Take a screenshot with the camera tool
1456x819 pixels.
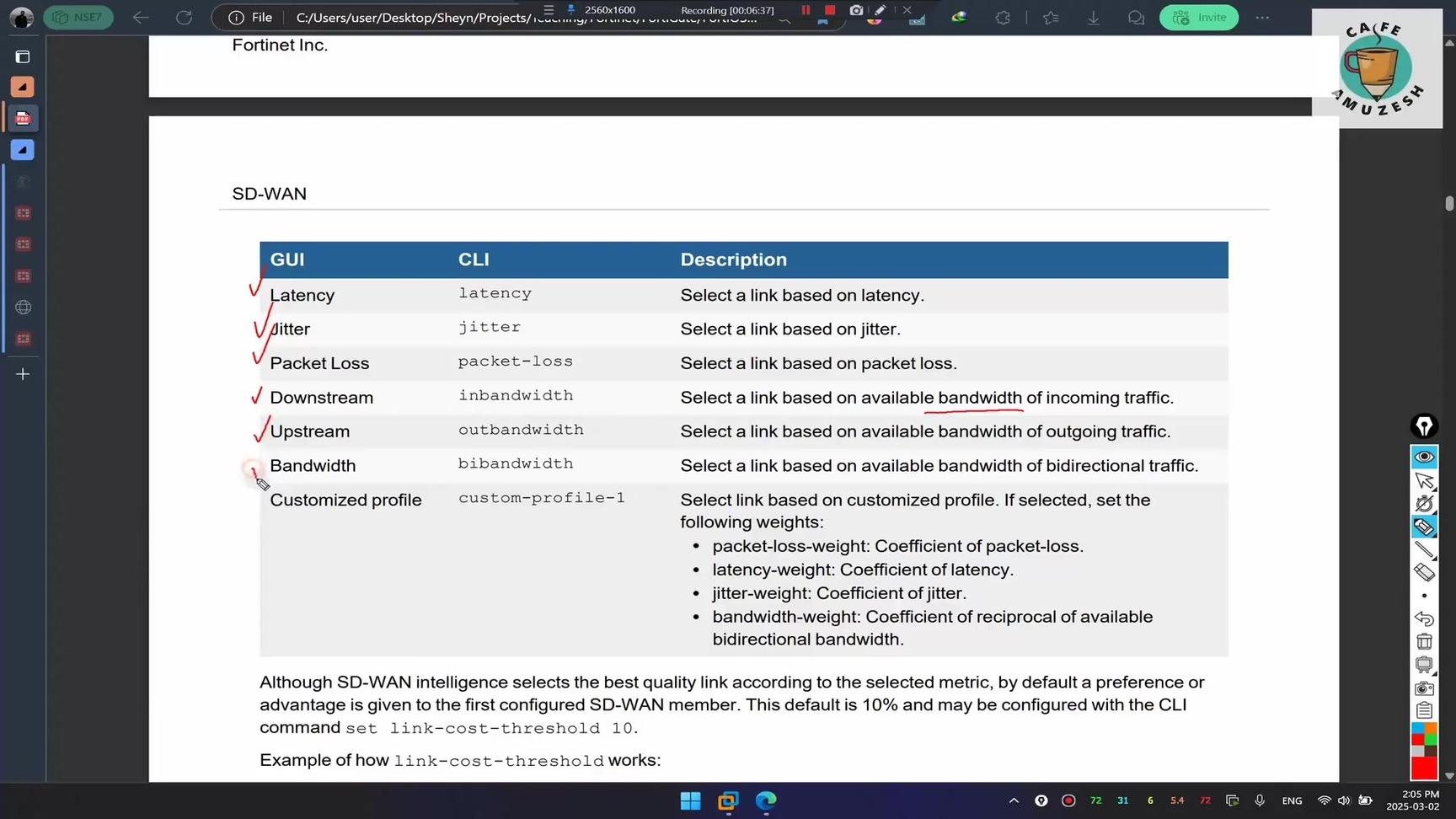tap(1424, 688)
